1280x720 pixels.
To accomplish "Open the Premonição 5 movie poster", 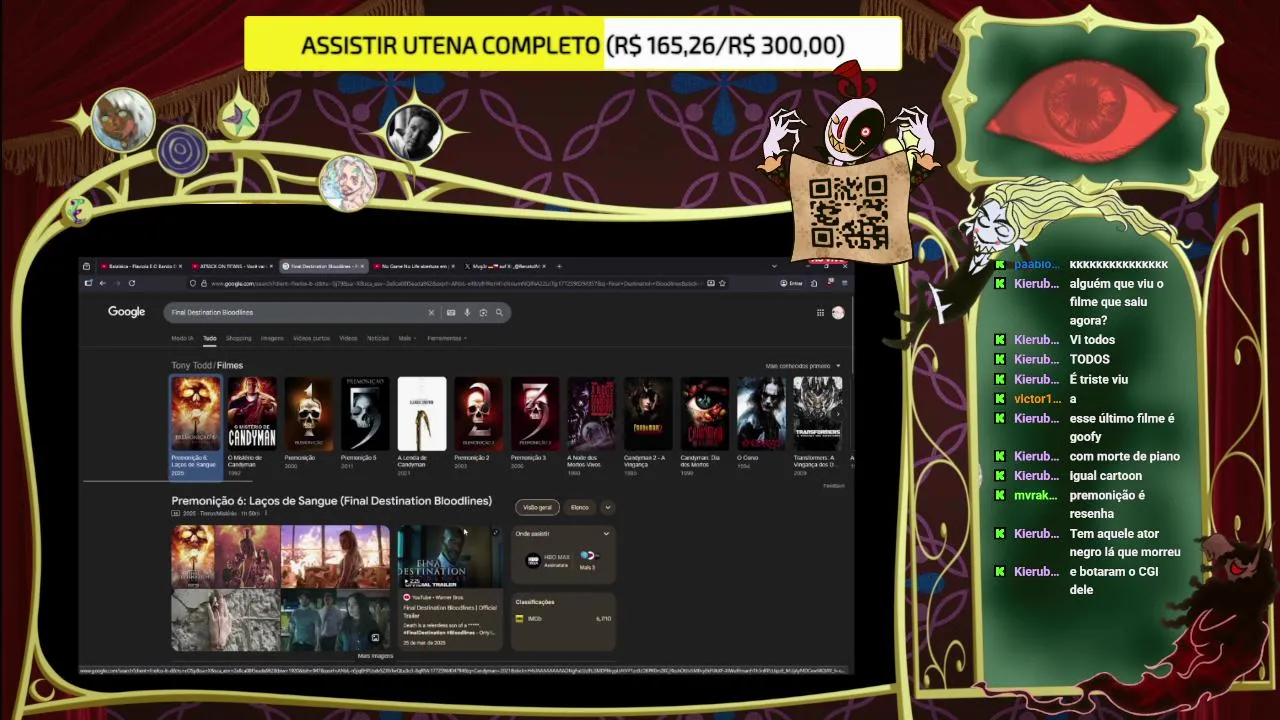I will click(x=365, y=414).
